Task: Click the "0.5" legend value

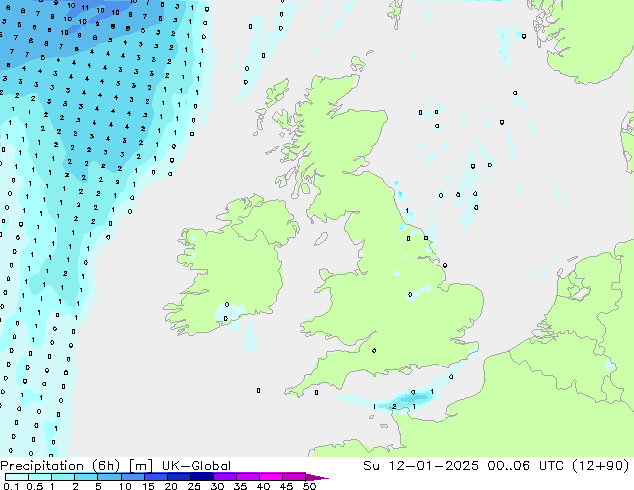Action: [x=35, y=486]
